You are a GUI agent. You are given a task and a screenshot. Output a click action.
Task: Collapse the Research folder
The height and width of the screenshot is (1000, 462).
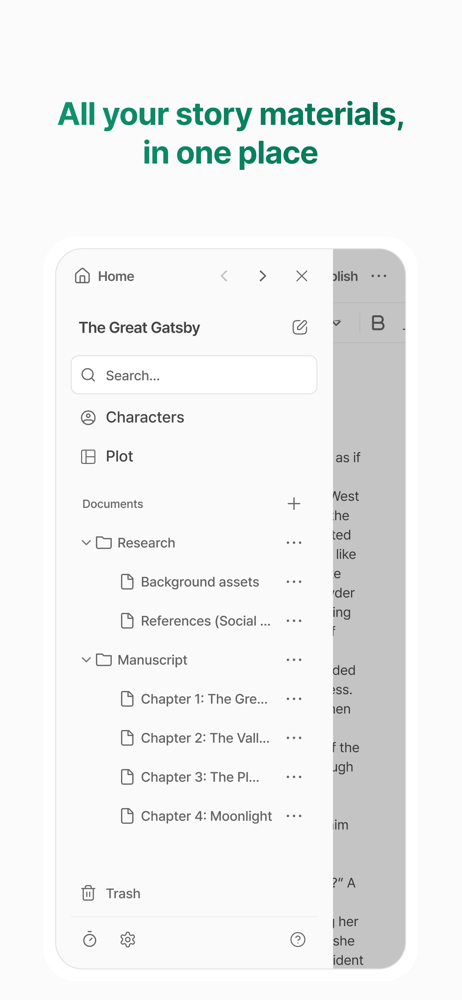(x=86, y=543)
